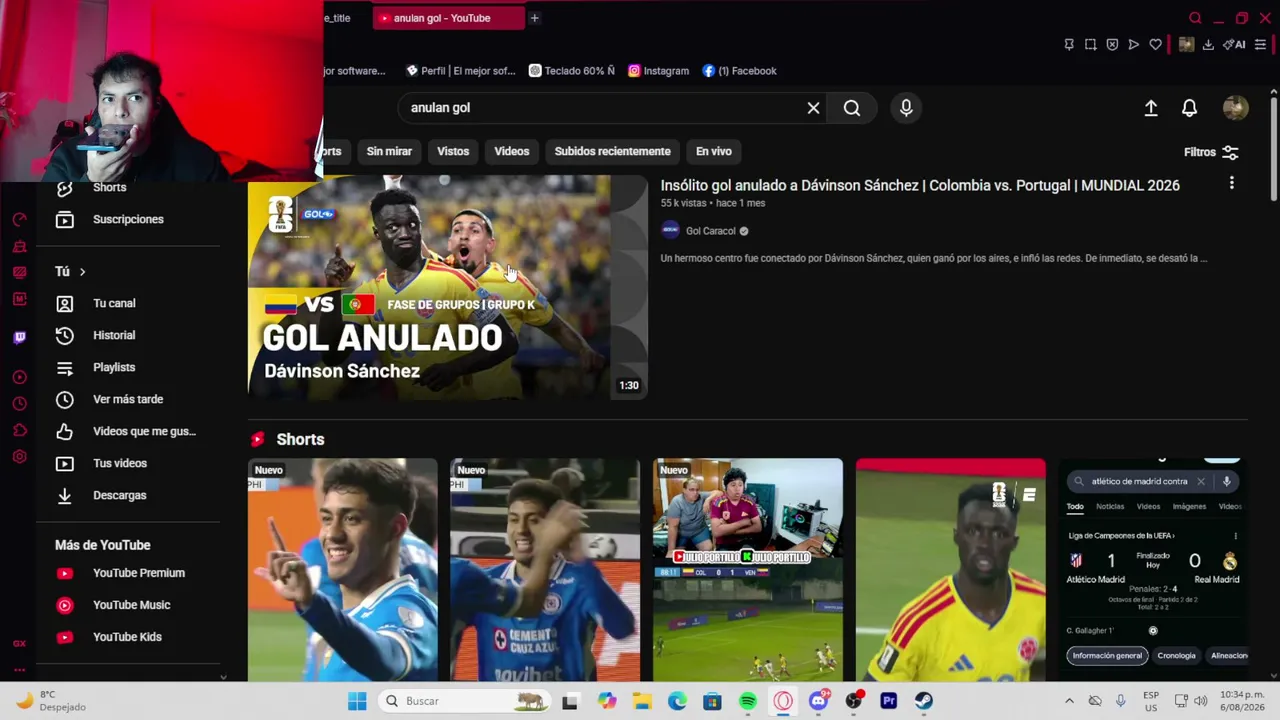Select the Sin mirar filter chip

point(389,151)
